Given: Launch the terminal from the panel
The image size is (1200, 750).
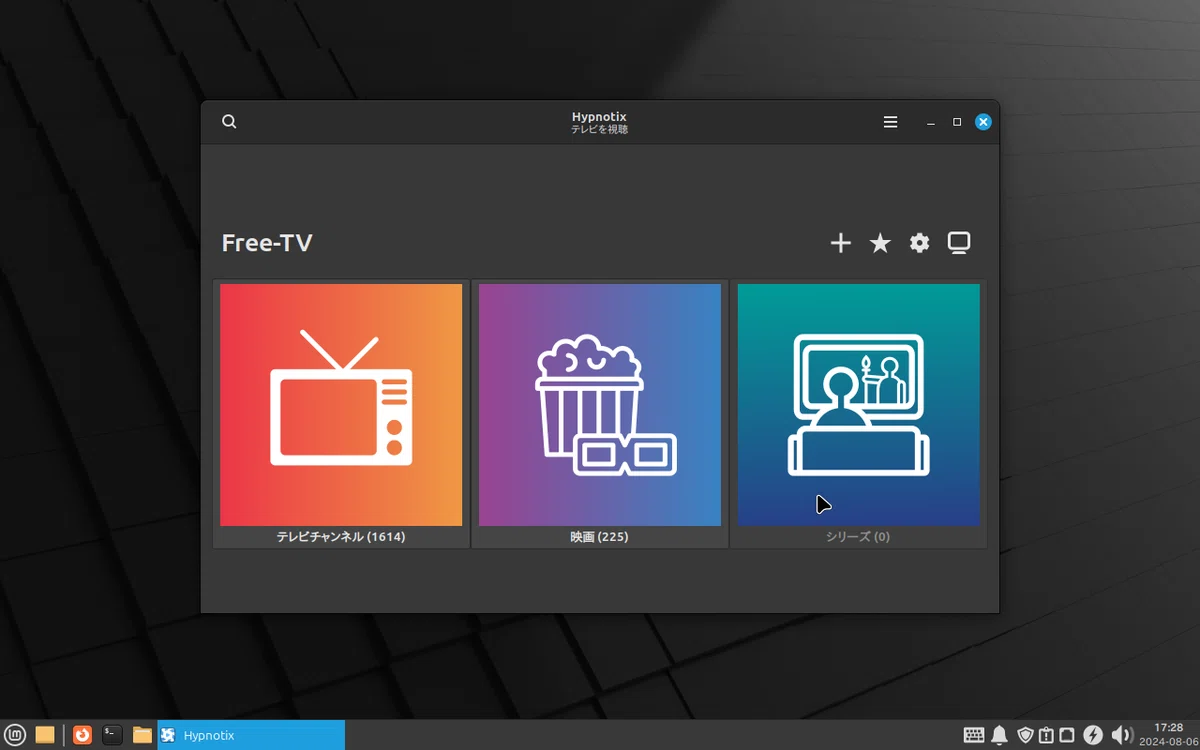Looking at the screenshot, I should [112, 735].
